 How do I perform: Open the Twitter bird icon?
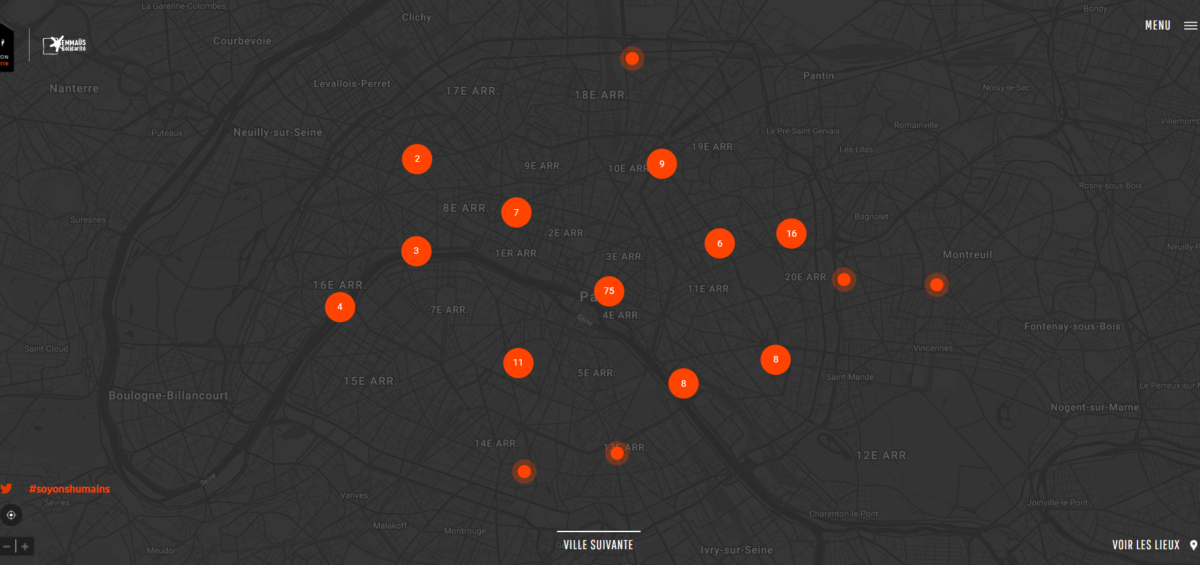click(x=6, y=489)
